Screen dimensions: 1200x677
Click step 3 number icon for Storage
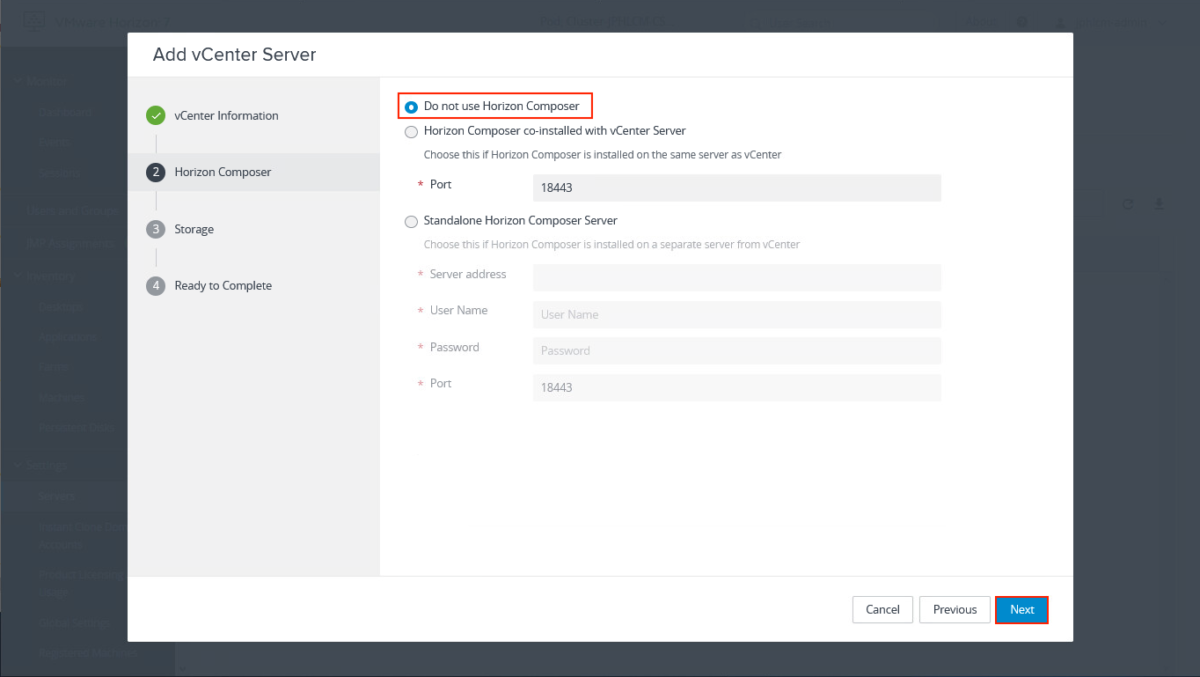pos(155,229)
